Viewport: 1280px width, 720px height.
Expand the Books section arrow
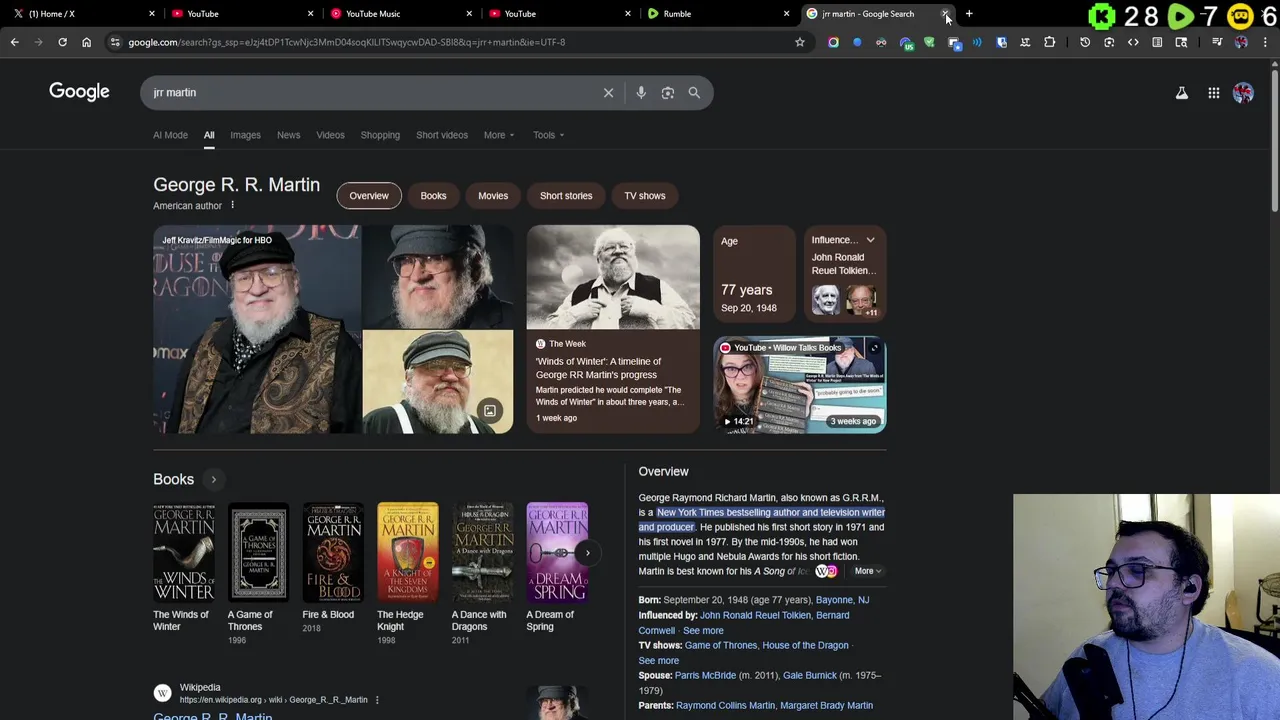(x=213, y=480)
